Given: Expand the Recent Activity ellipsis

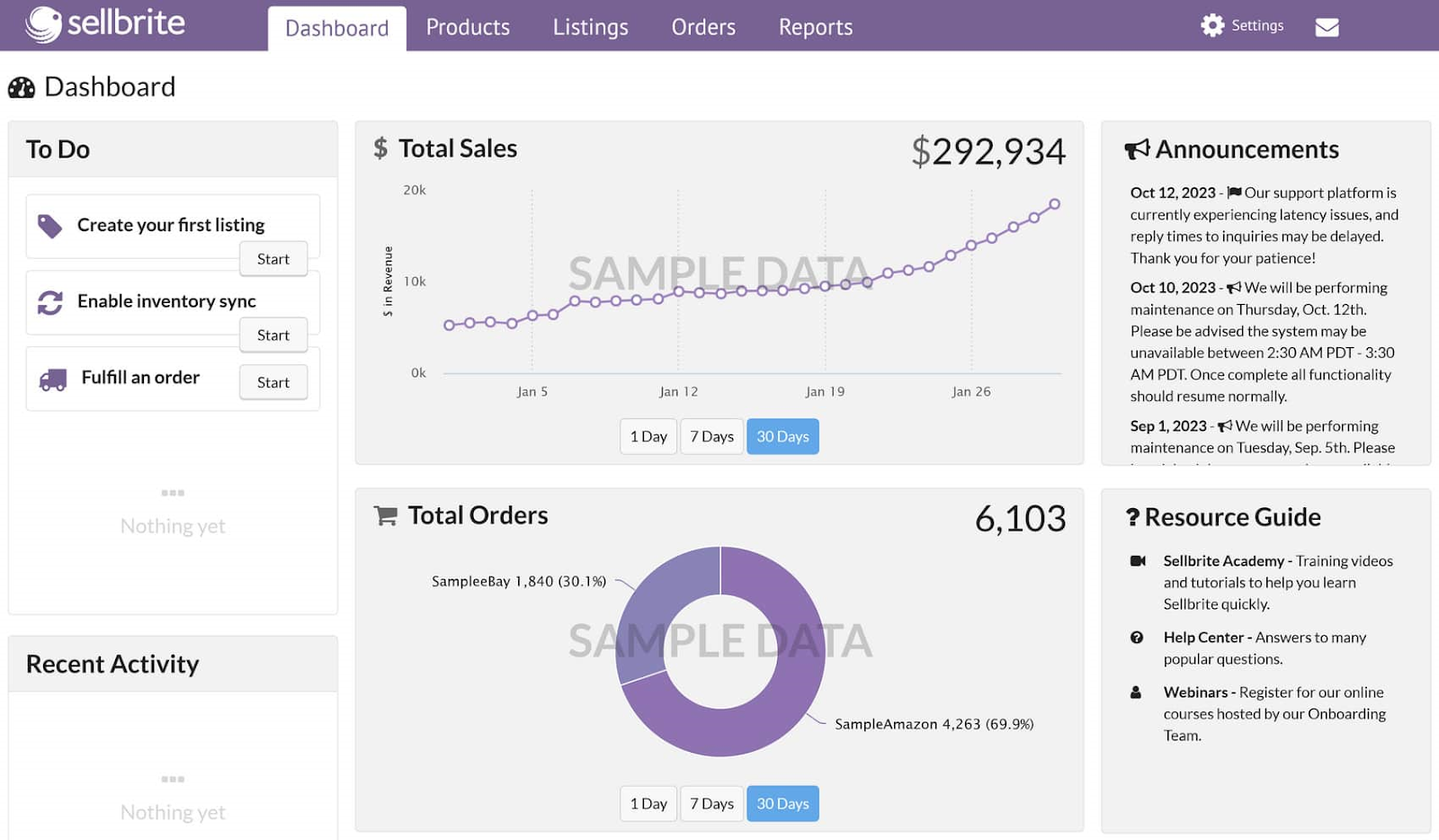Looking at the screenshot, I should [172, 779].
